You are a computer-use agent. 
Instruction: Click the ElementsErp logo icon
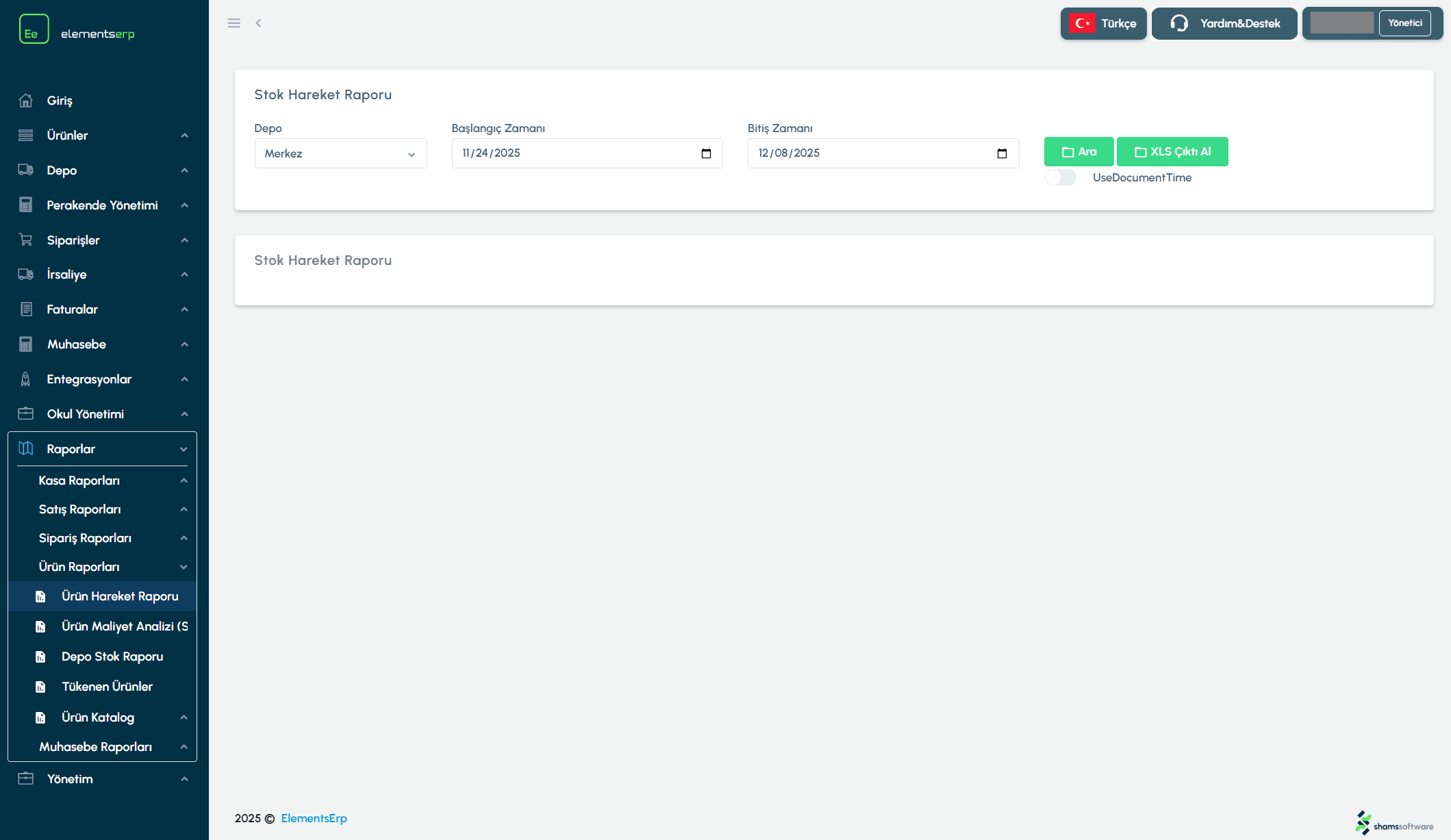point(34,29)
